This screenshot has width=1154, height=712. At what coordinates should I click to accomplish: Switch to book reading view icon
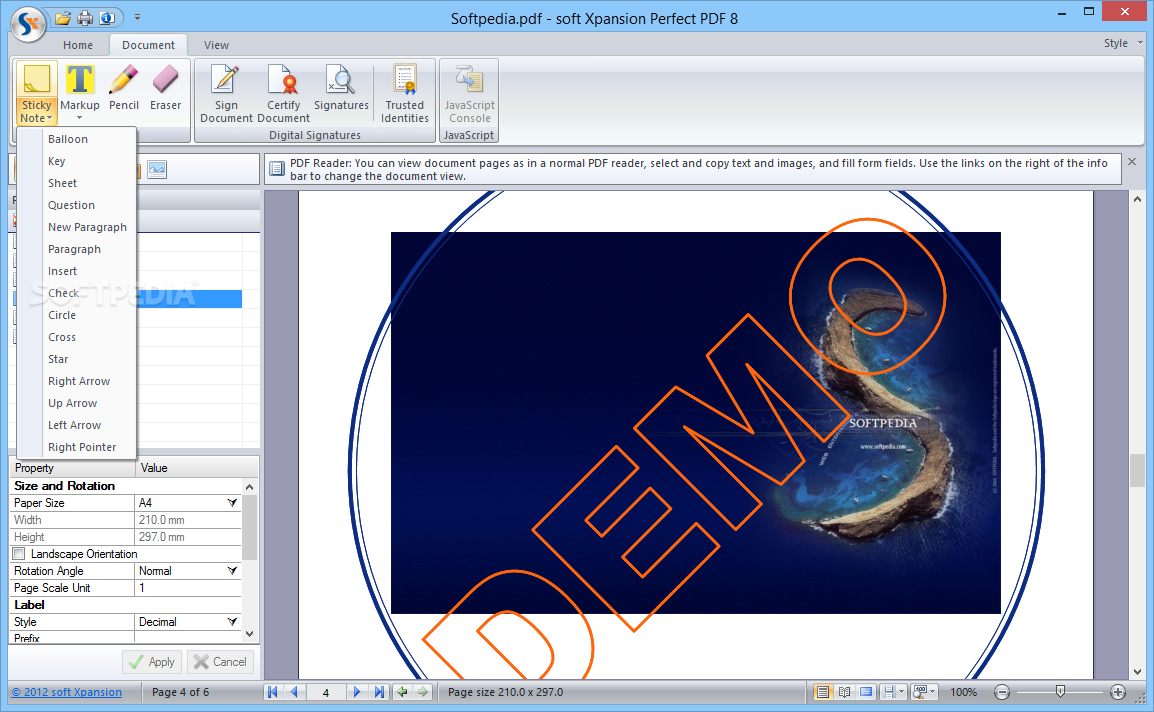coord(845,692)
